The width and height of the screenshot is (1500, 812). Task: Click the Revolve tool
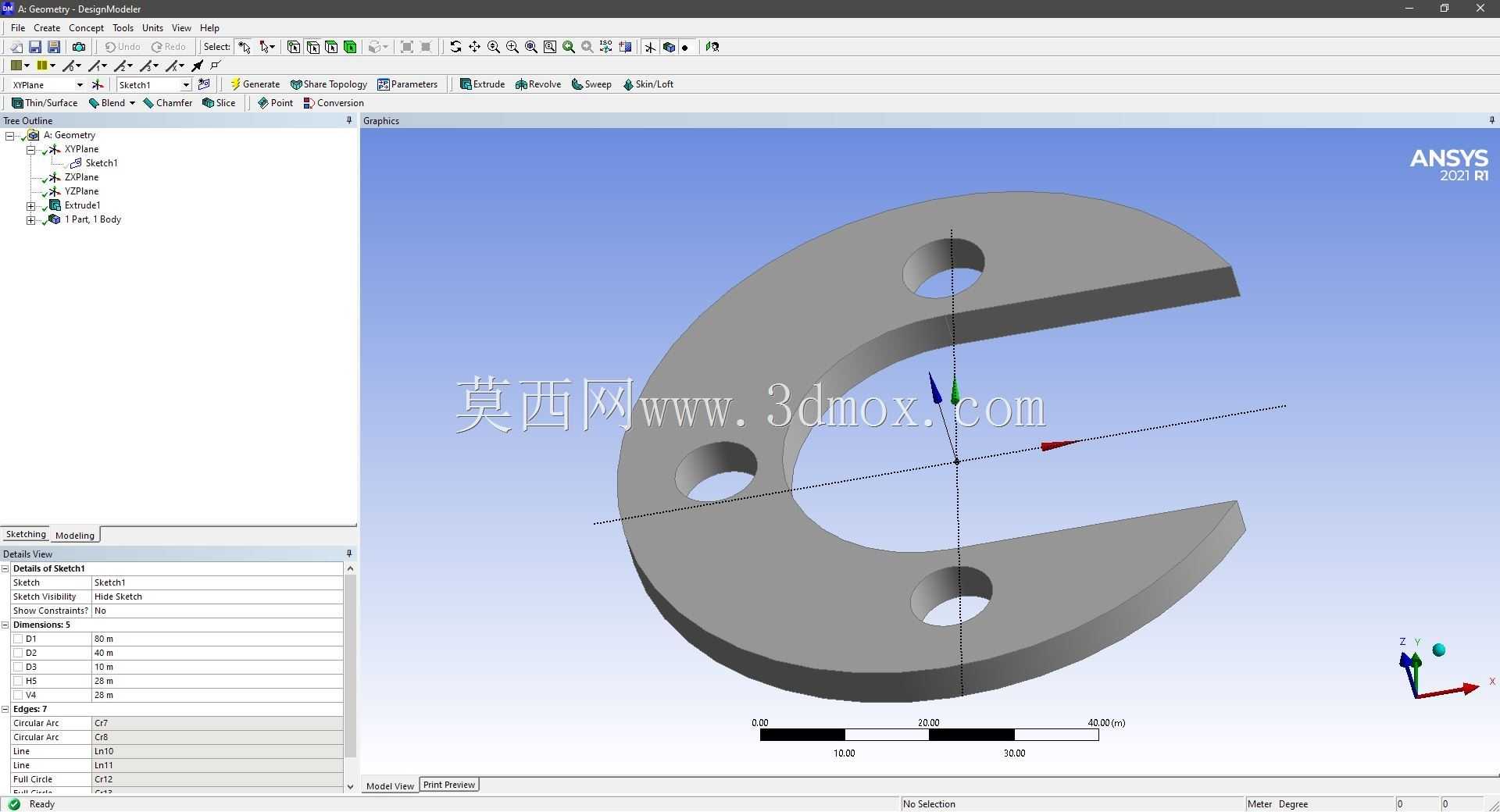pos(538,84)
